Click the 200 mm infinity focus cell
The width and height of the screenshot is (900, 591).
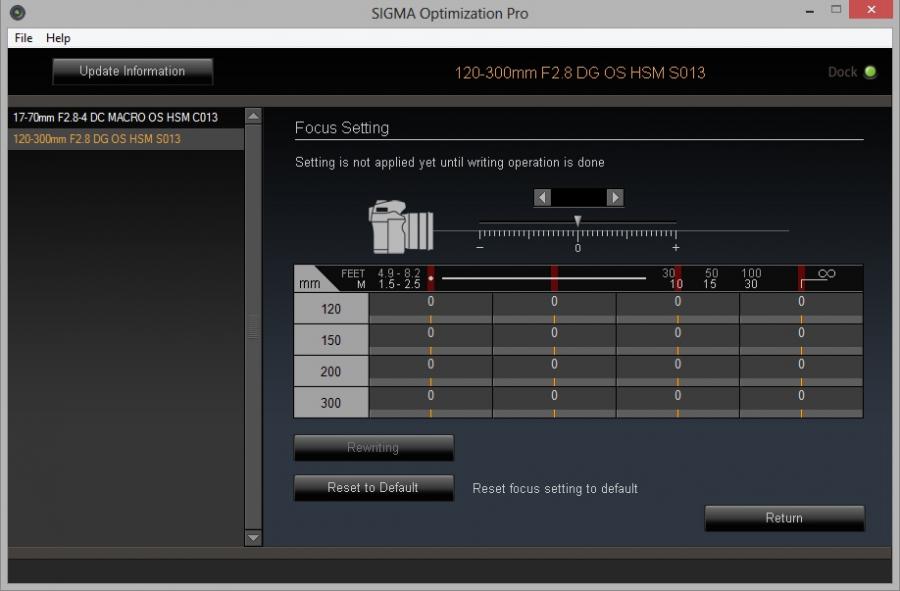point(801,371)
